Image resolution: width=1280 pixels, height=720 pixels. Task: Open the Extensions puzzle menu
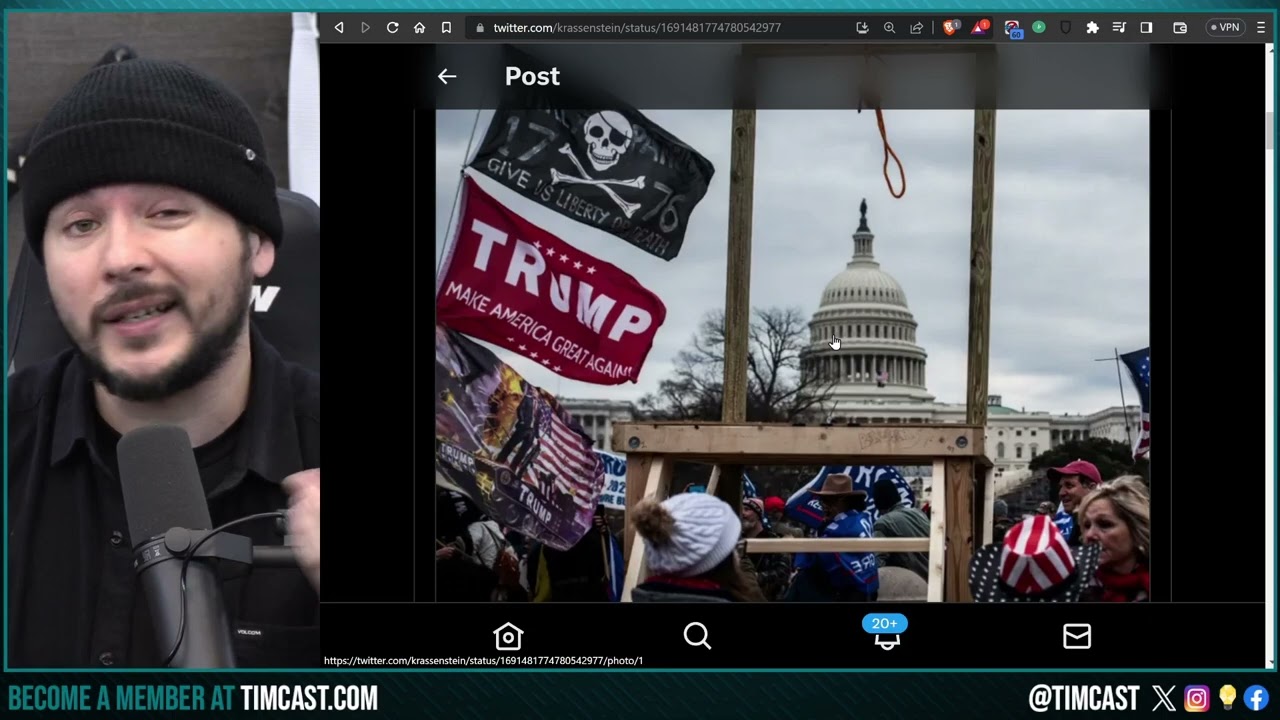[1092, 28]
